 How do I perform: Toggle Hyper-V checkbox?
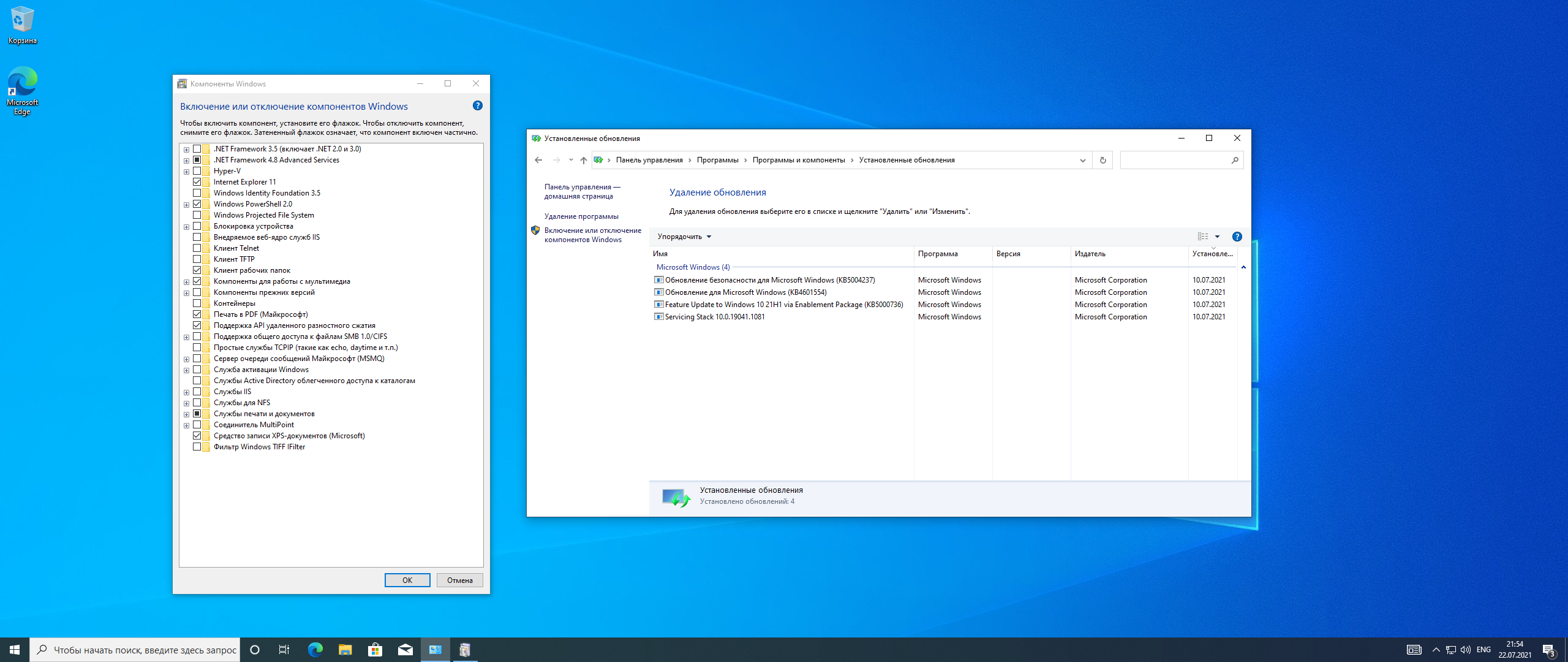(x=197, y=171)
